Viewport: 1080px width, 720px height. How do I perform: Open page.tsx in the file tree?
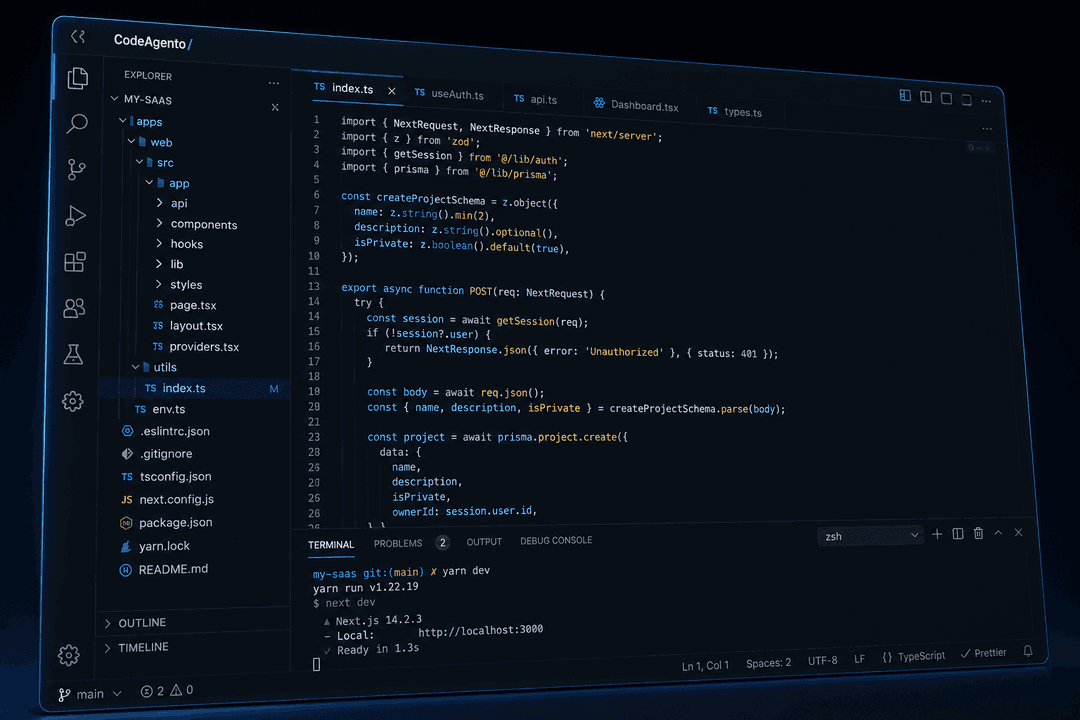click(x=193, y=305)
